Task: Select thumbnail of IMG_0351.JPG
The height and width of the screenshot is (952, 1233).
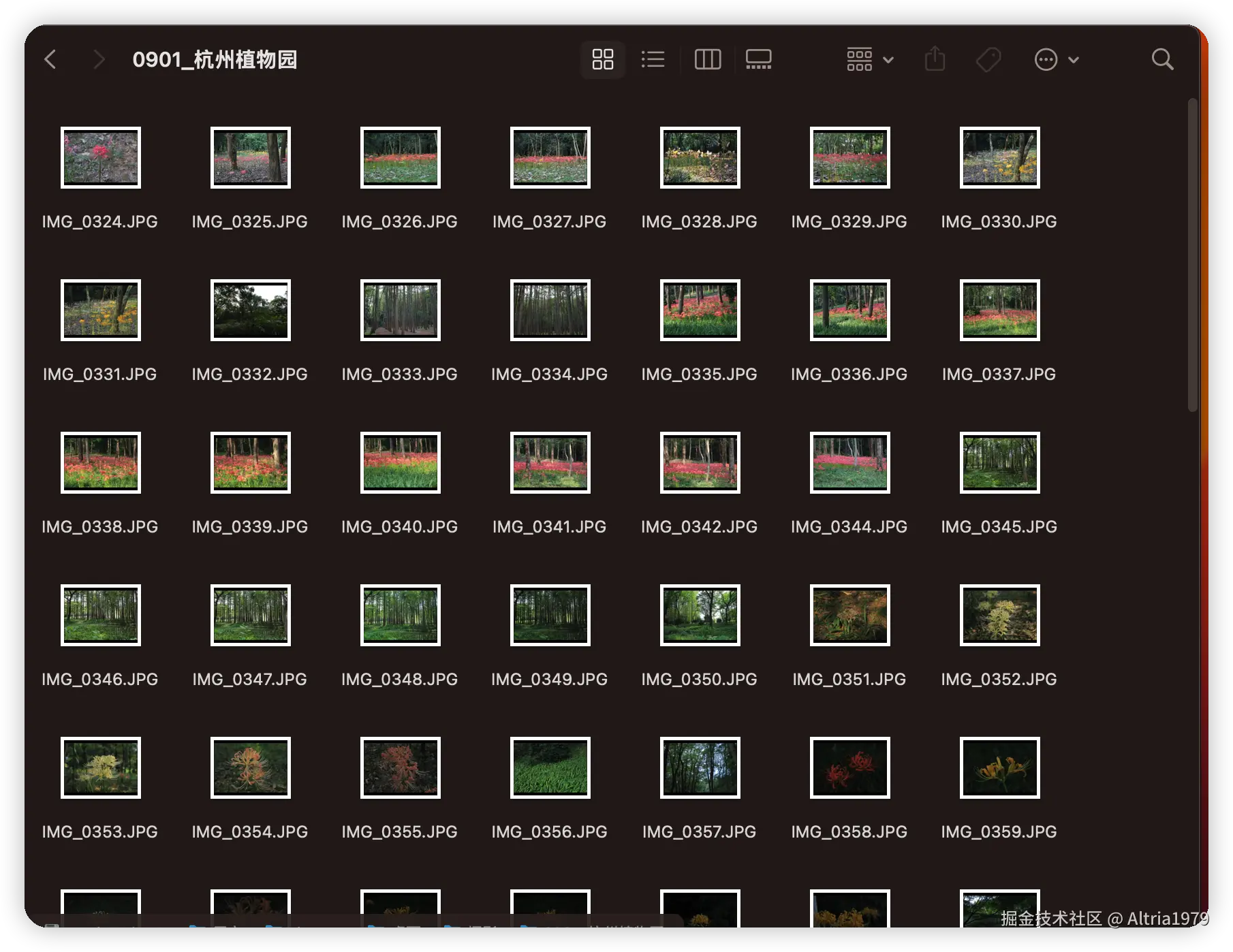Action: [850, 615]
